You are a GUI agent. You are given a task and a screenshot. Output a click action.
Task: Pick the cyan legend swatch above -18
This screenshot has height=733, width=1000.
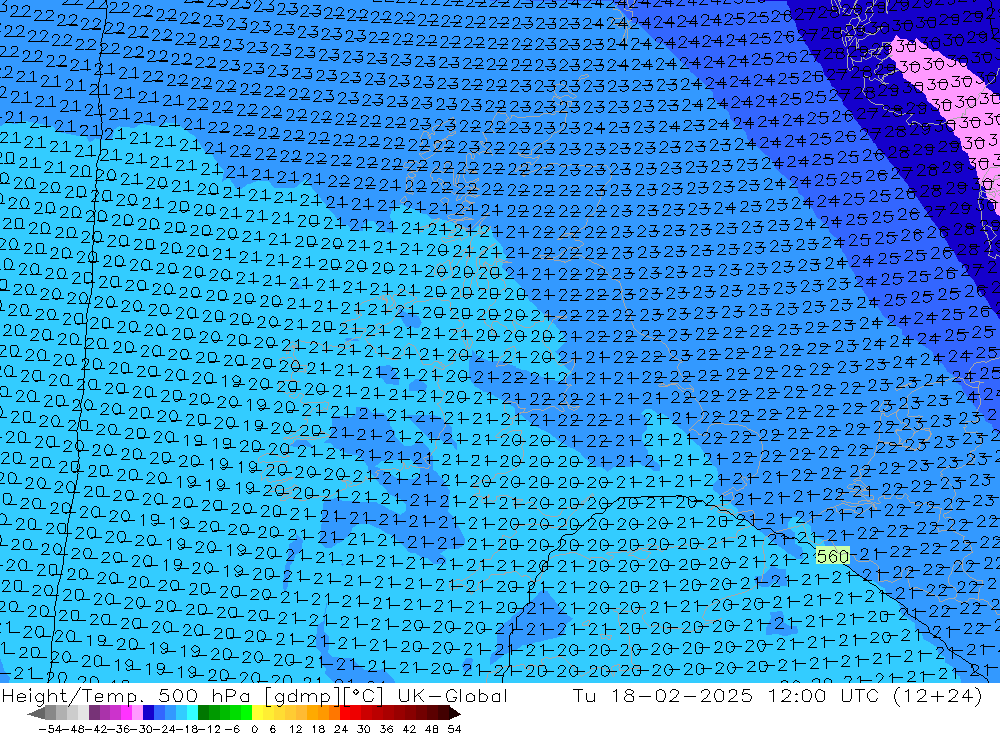click(192, 713)
